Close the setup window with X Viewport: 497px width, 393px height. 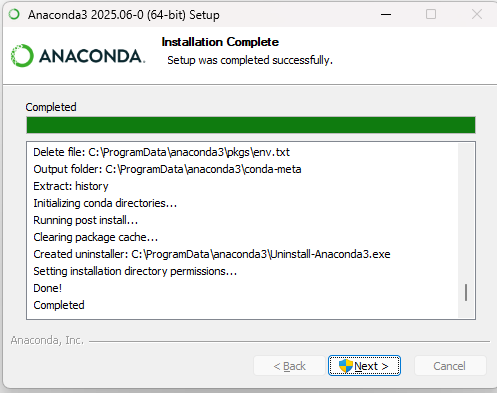[x=477, y=14]
